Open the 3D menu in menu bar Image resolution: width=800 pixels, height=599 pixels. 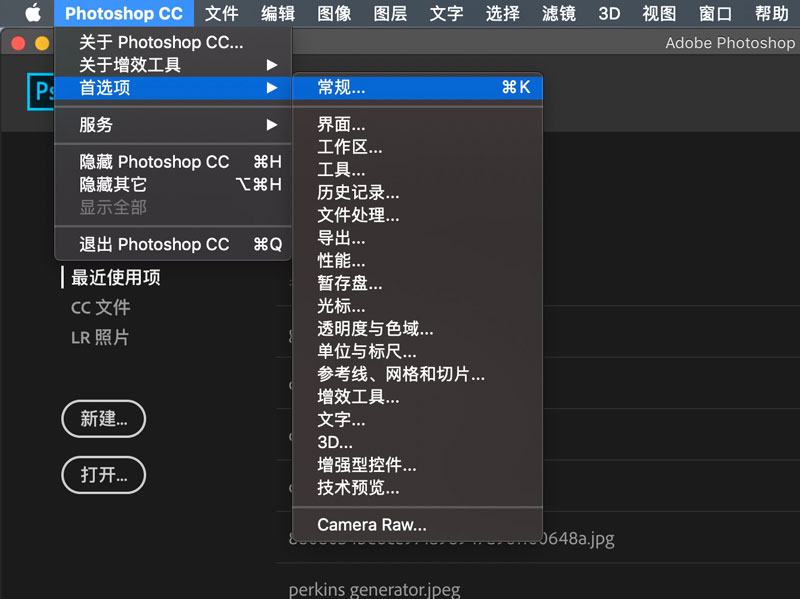(x=609, y=13)
